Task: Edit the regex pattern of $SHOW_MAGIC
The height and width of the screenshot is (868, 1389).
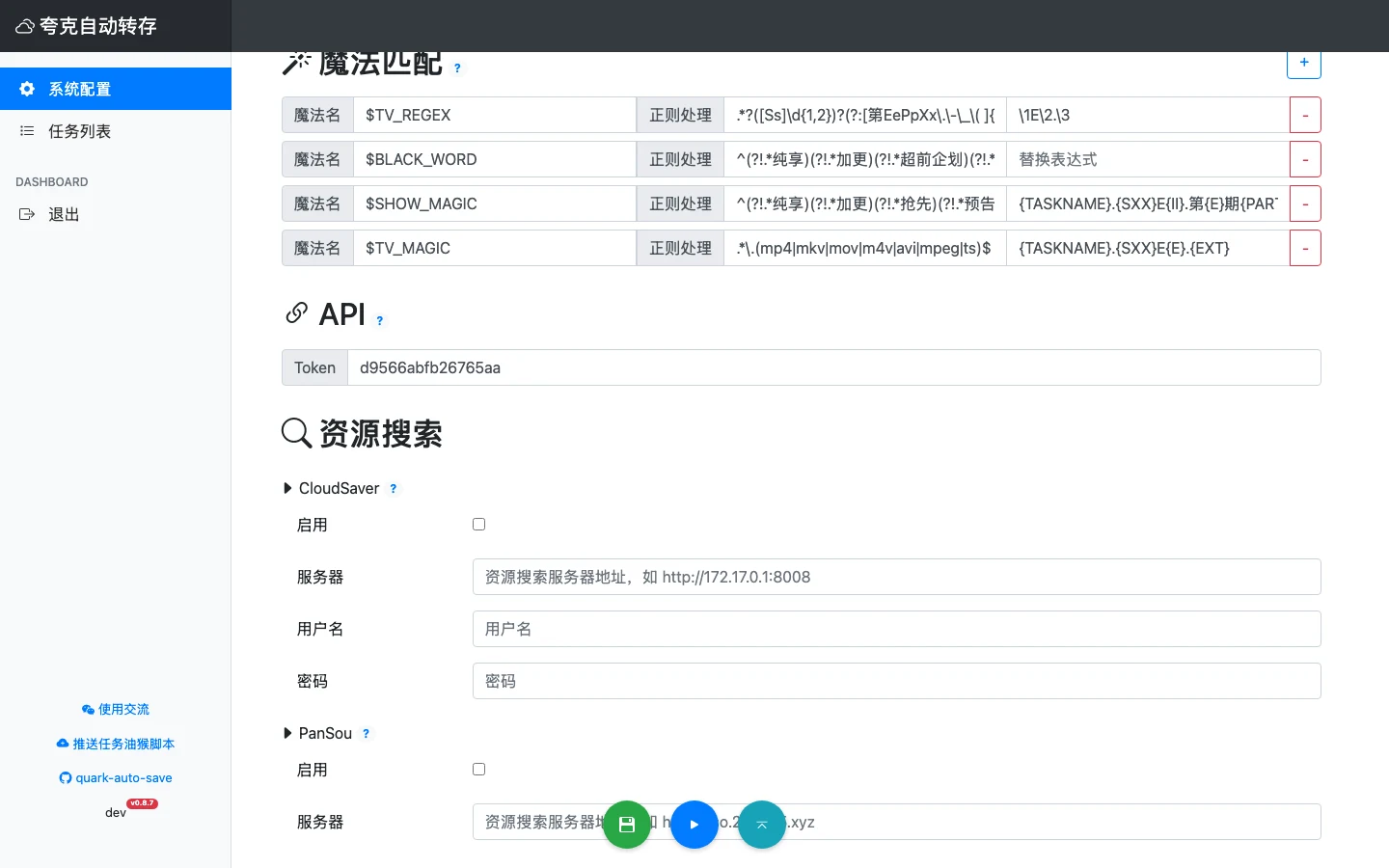Action: point(865,203)
